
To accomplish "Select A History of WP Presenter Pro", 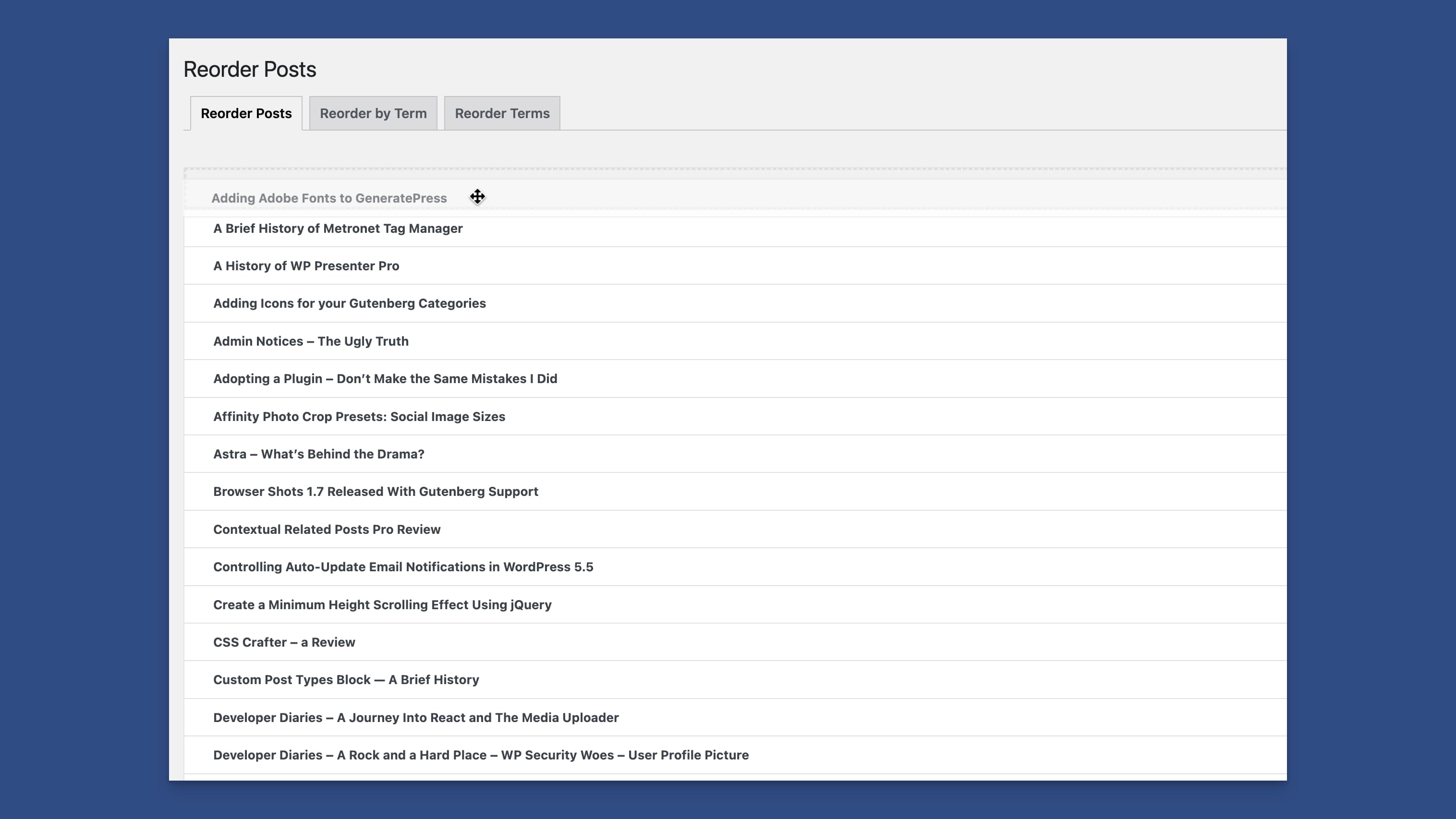I will [306, 266].
